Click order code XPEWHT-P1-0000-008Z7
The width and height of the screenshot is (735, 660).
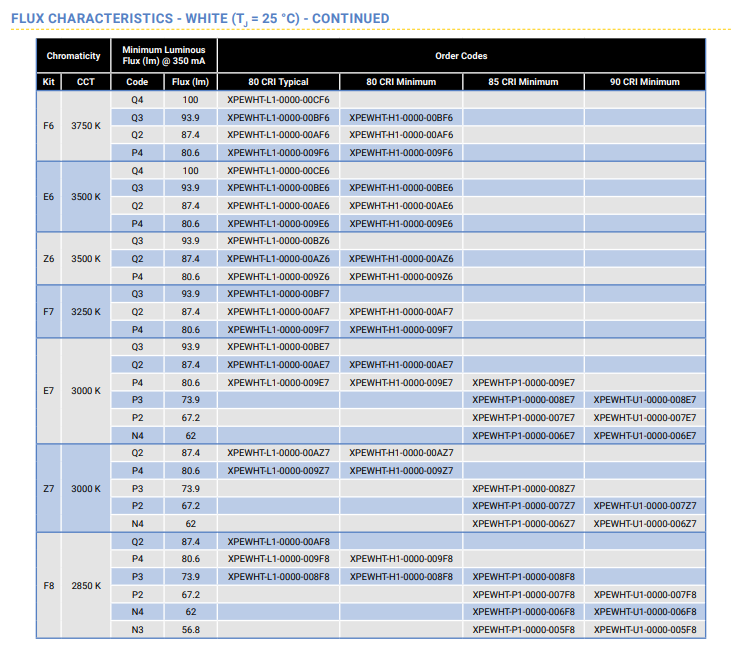click(523, 488)
